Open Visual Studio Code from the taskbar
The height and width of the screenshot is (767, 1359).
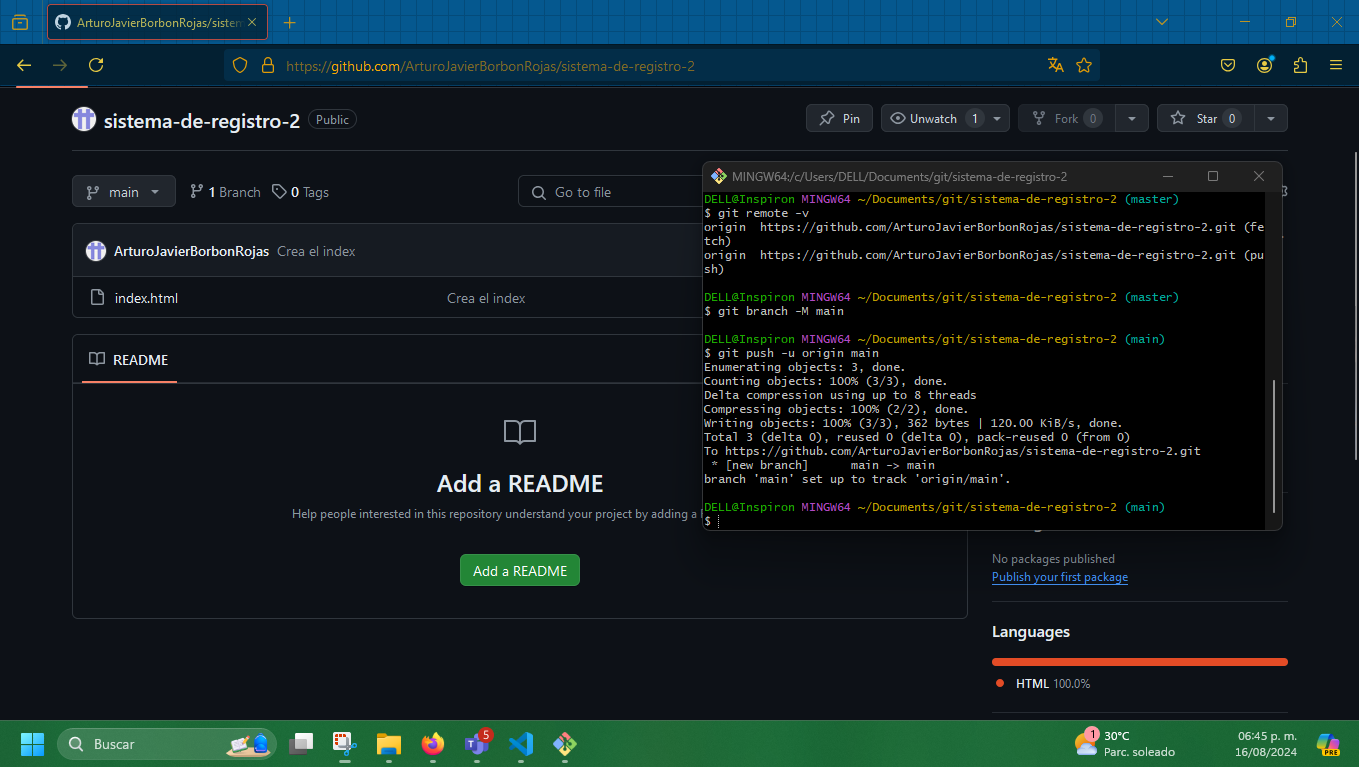click(x=521, y=744)
